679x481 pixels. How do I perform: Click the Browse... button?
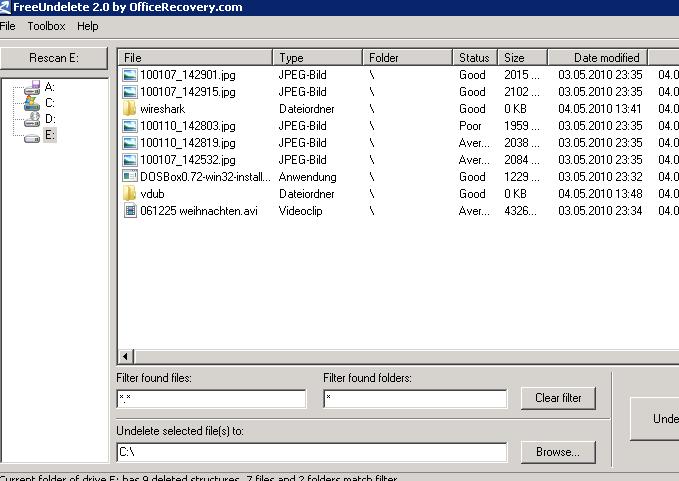(558, 452)
